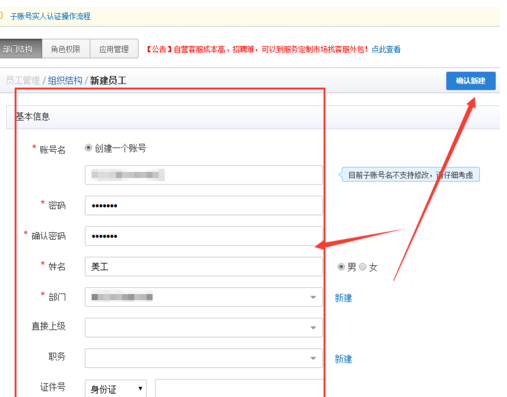The width and height of the screenshot is (507, 397).
Task: Click 新建 link beside 职务
Action: point(343,359)
